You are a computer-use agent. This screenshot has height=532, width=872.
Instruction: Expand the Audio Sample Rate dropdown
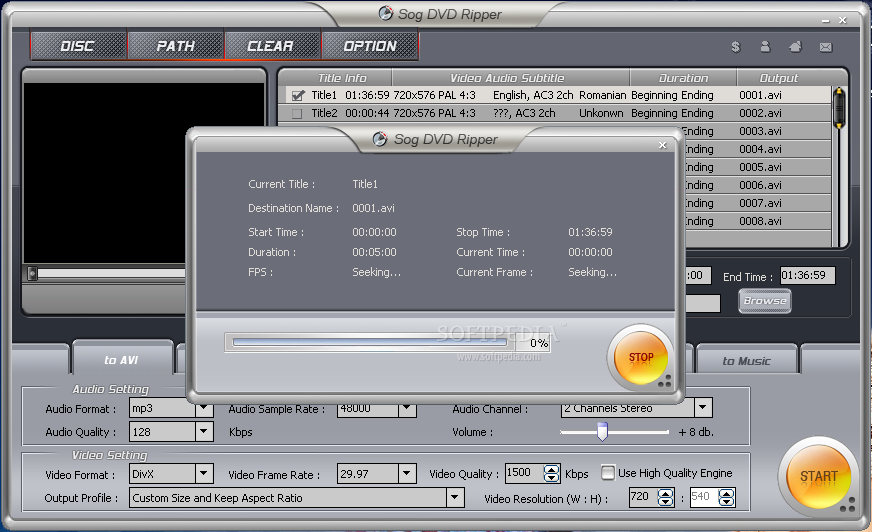click(x=407, y=409)
